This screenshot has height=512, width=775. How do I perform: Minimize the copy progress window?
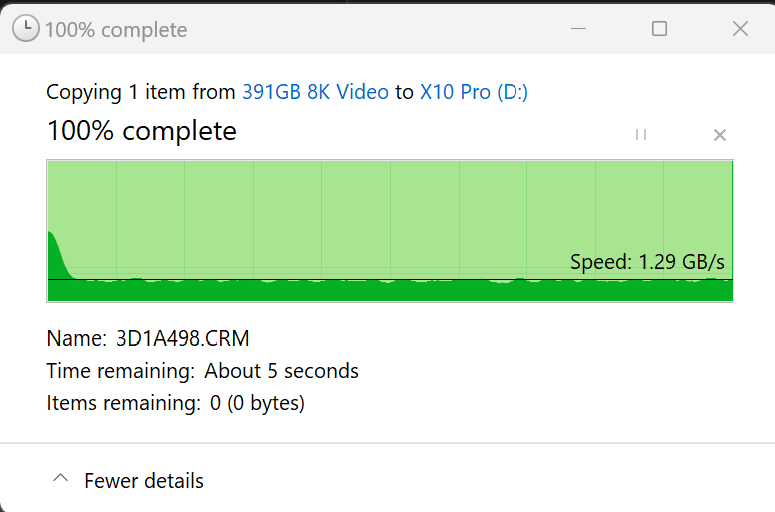[x=578, y=29]
